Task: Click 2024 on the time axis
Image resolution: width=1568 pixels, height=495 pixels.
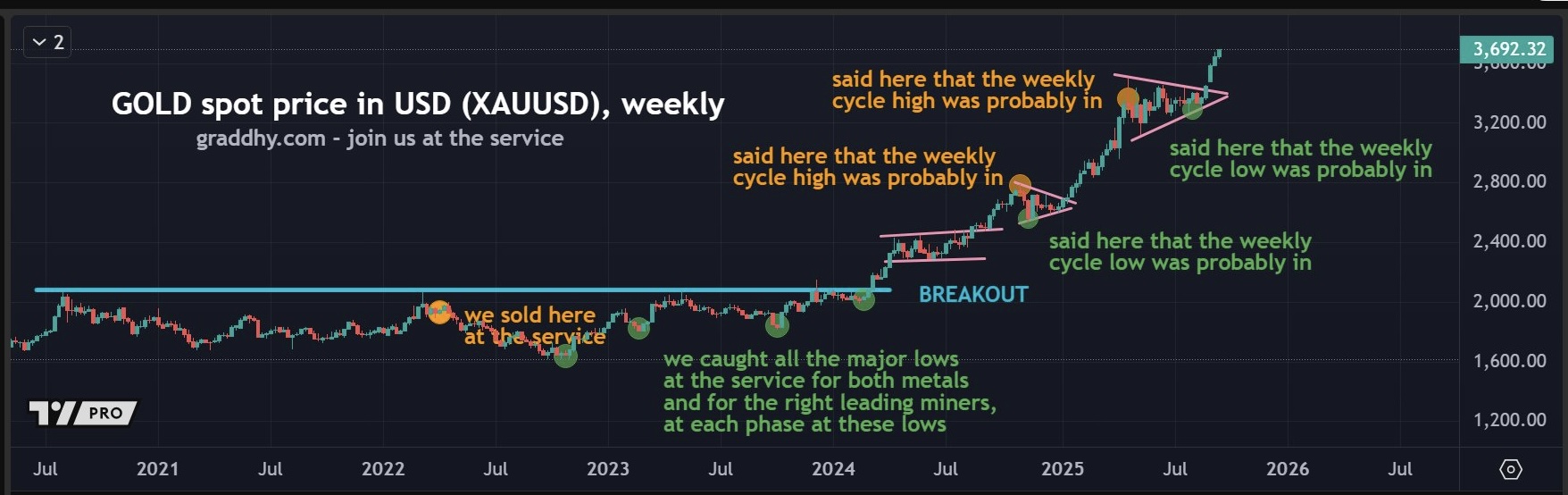Action: point(833,469)
